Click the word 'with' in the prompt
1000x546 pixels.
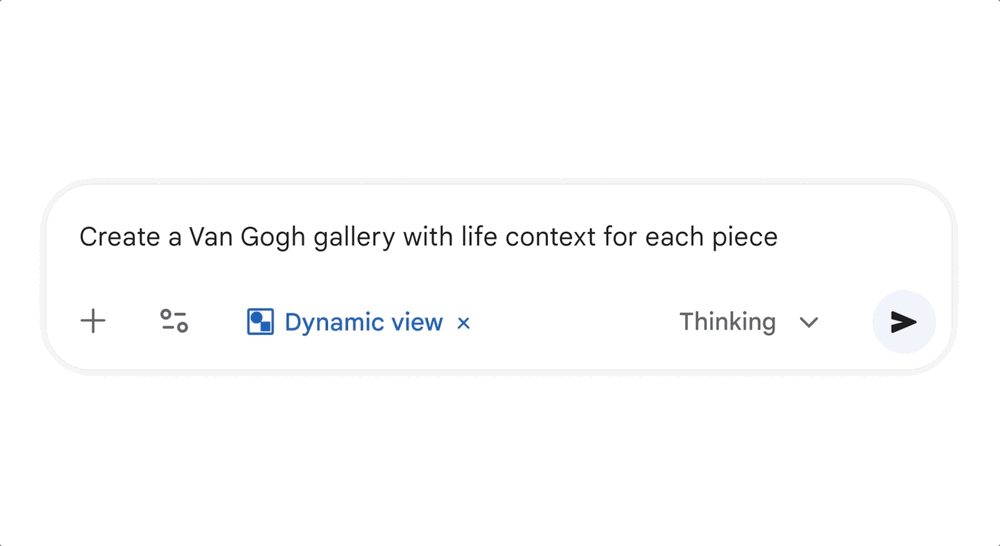coord(427,238)
